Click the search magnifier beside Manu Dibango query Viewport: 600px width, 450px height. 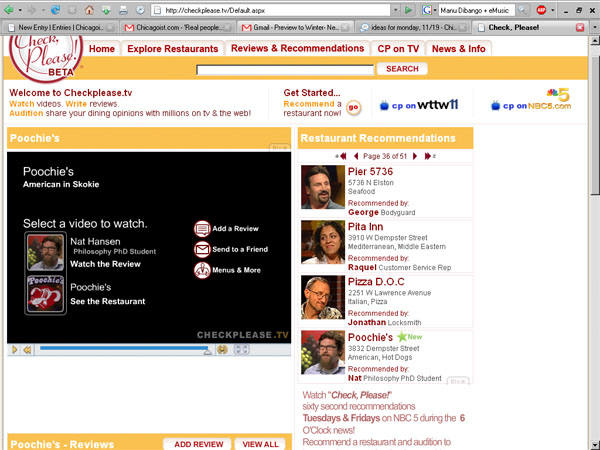click(522, 10)
